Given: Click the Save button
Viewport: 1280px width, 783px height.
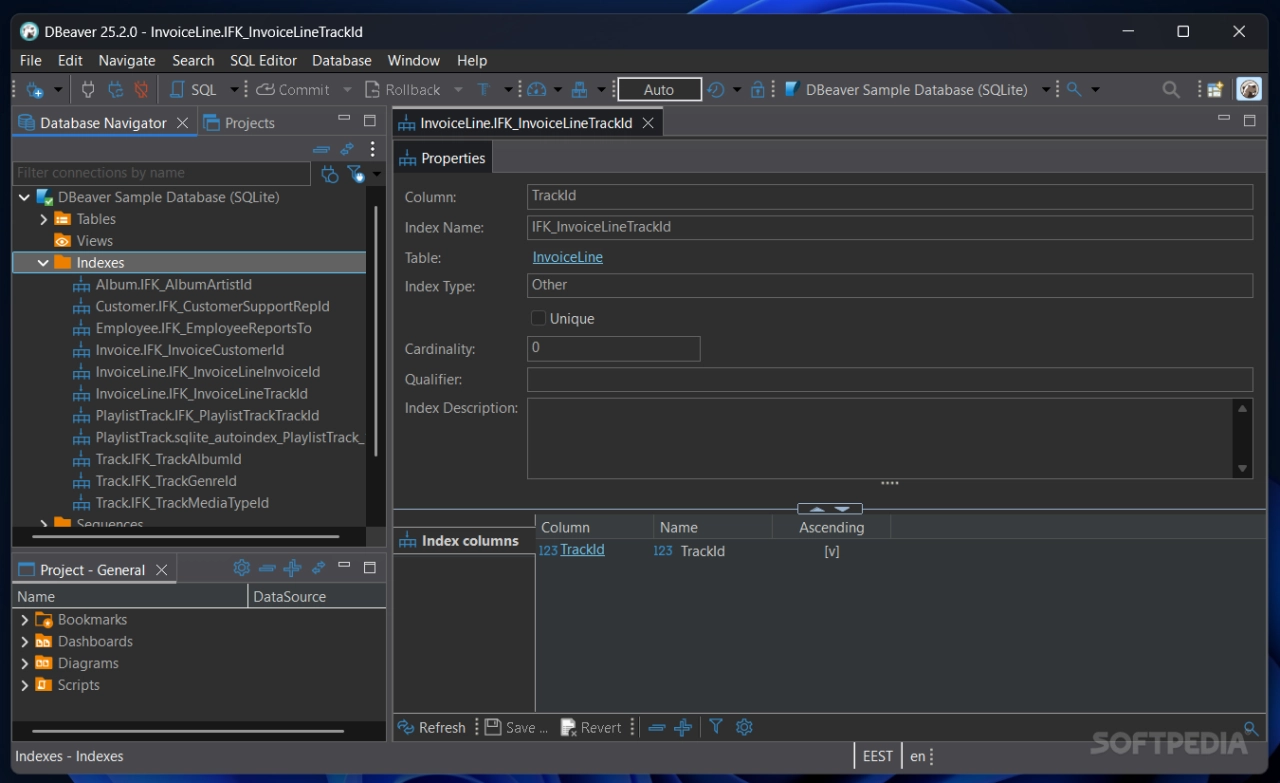Looking at the screenshot, I should point(516,728).
